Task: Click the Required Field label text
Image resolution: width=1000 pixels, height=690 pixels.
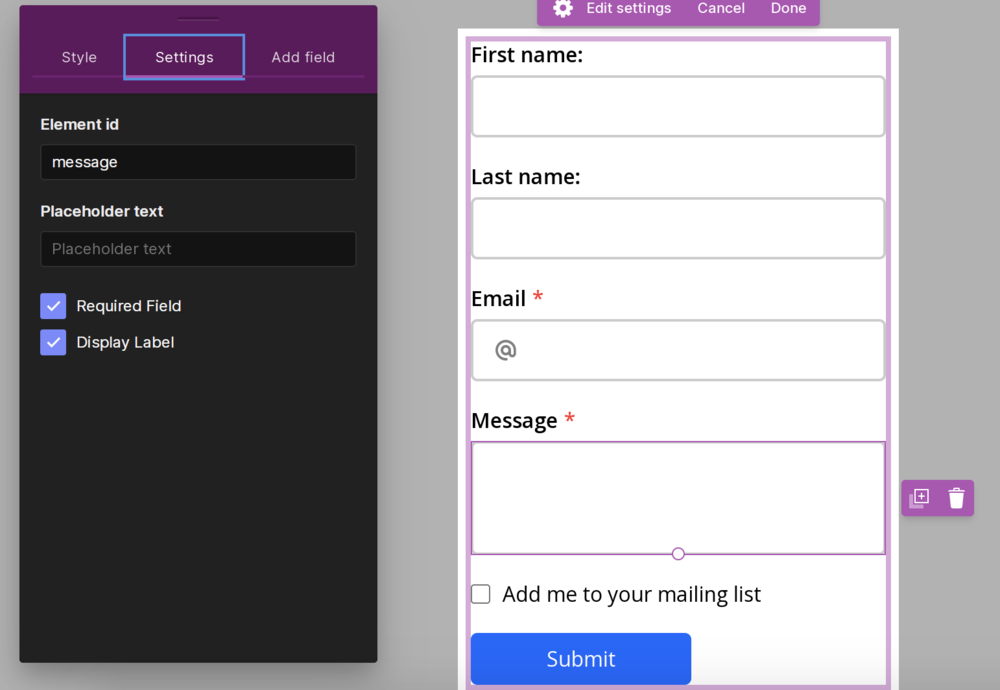Action: (x=129, y=306)
